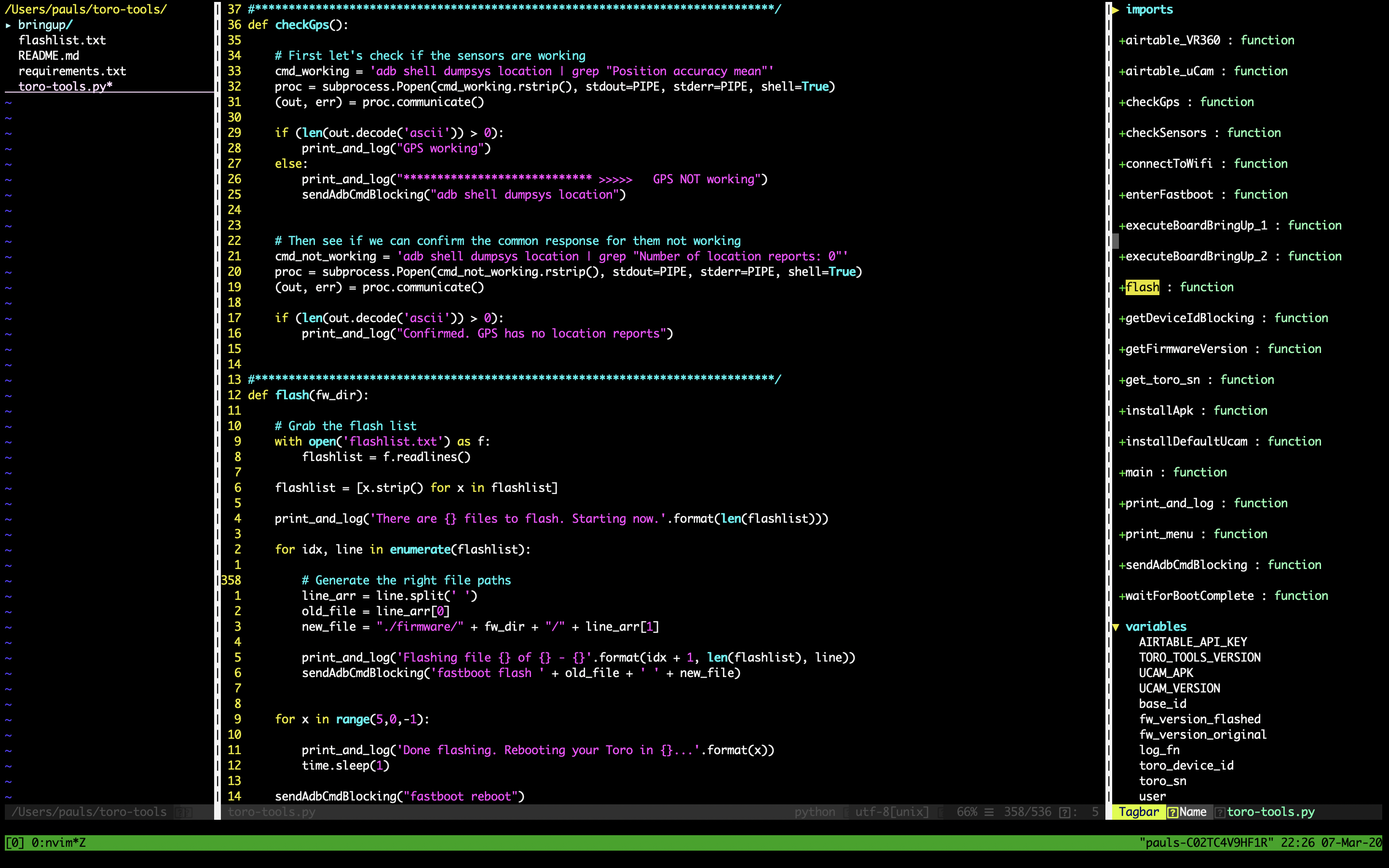Place cursor on time.sleep(1) line
This screenshot has height=868, width=1389.
(x=345, y=766)
